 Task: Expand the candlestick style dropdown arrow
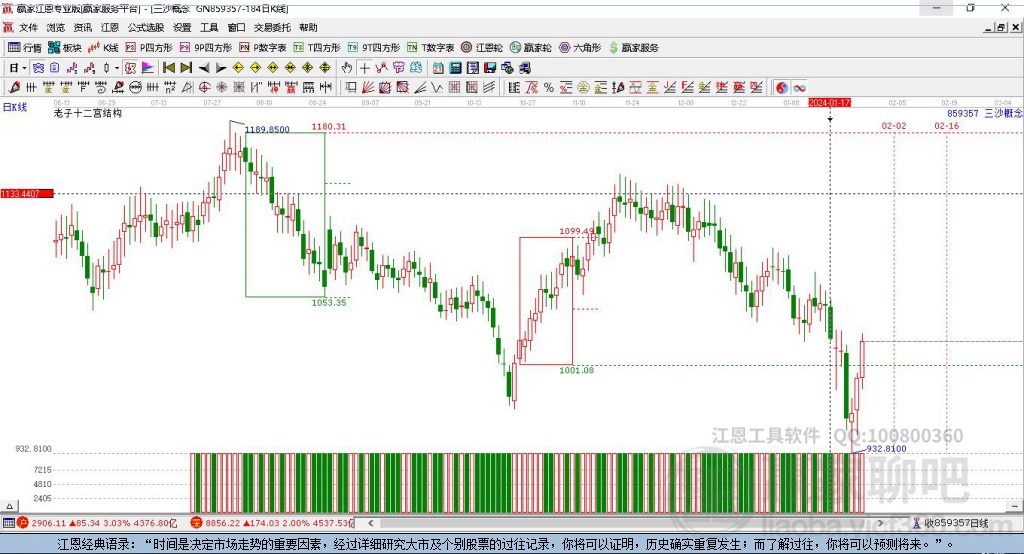click(117, 68)
